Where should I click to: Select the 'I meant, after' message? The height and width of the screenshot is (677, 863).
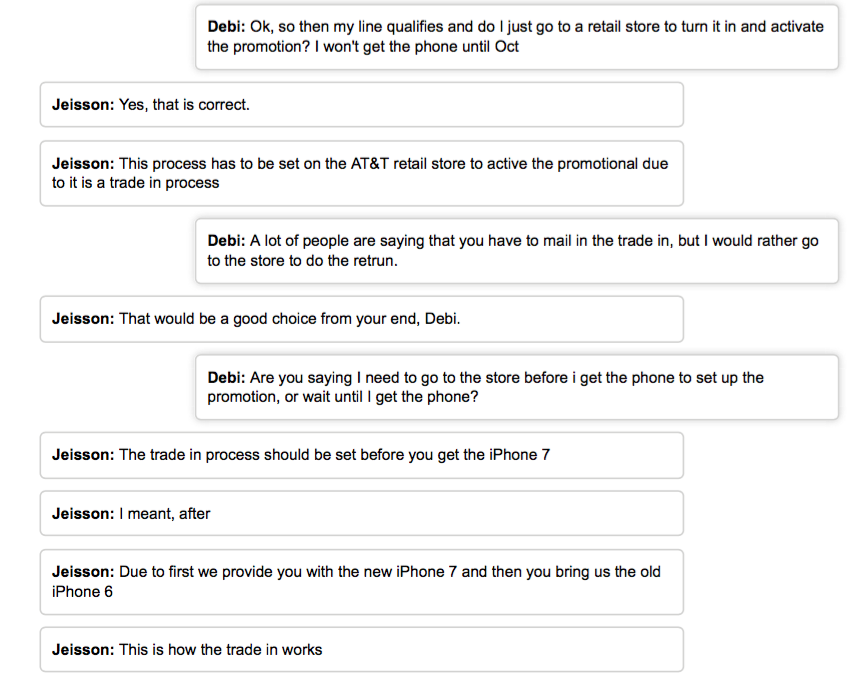362,514
